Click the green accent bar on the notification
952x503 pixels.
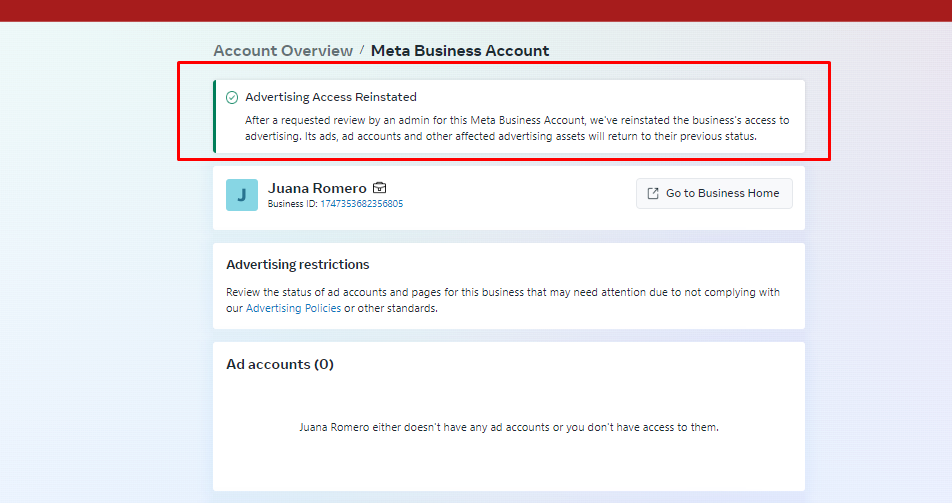coord(215,117)
